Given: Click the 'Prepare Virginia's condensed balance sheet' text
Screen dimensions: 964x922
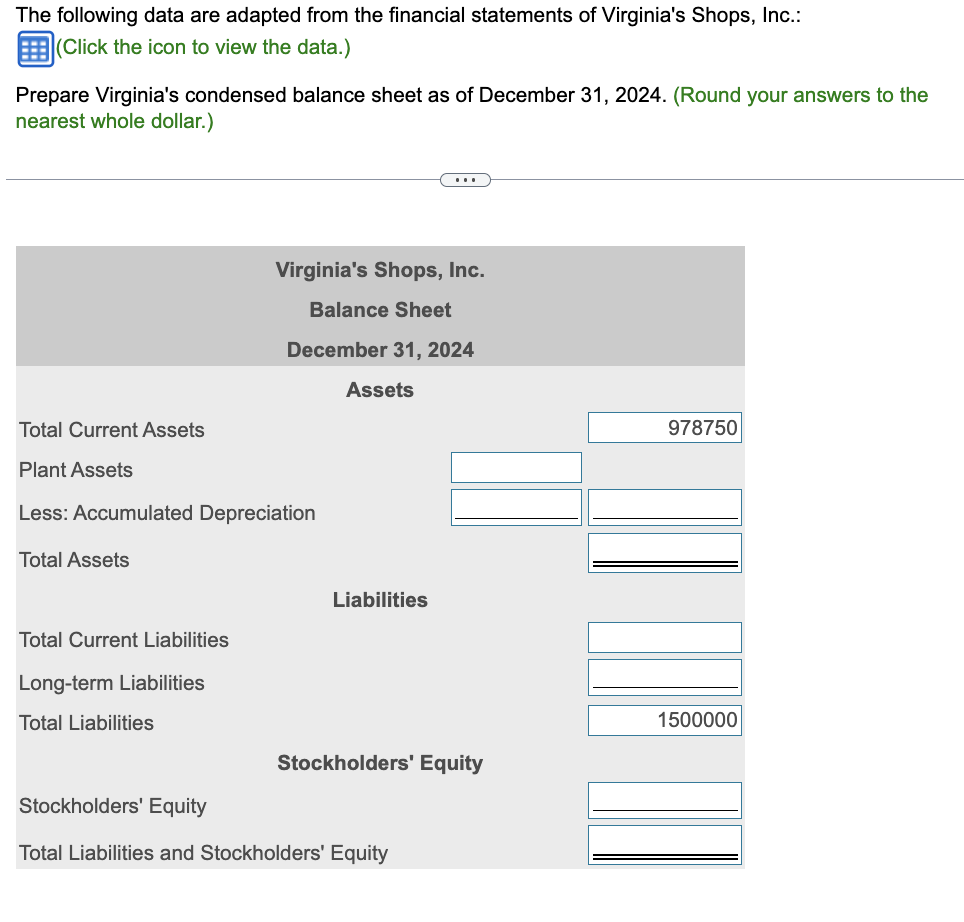Looking at the screenshot, I should click(341, 95).
